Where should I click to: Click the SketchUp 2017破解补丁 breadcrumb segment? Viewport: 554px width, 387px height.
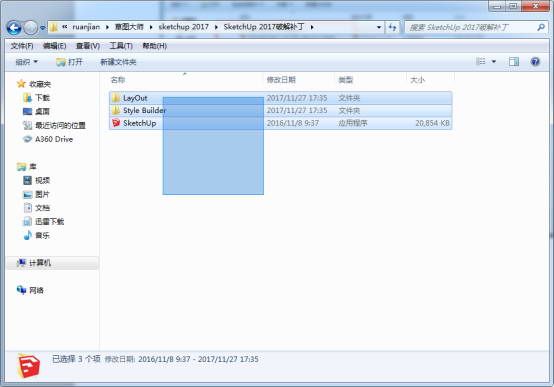[x=264, y=27]
